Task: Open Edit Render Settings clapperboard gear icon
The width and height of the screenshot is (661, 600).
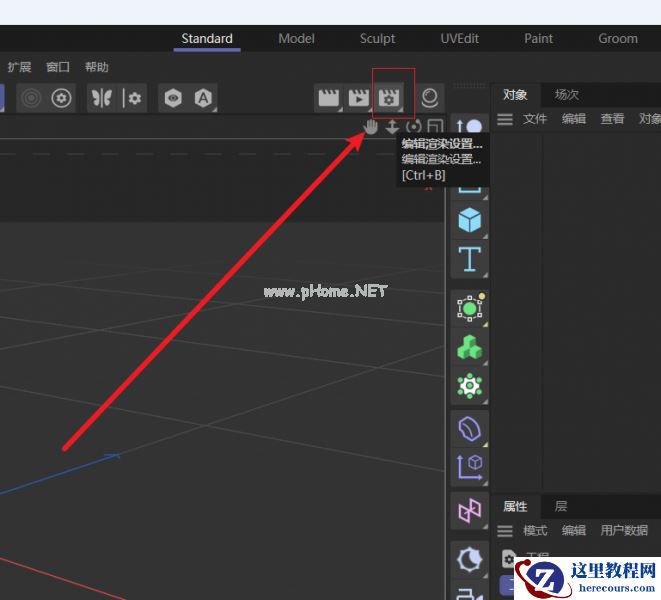Action: coord(389,99)
